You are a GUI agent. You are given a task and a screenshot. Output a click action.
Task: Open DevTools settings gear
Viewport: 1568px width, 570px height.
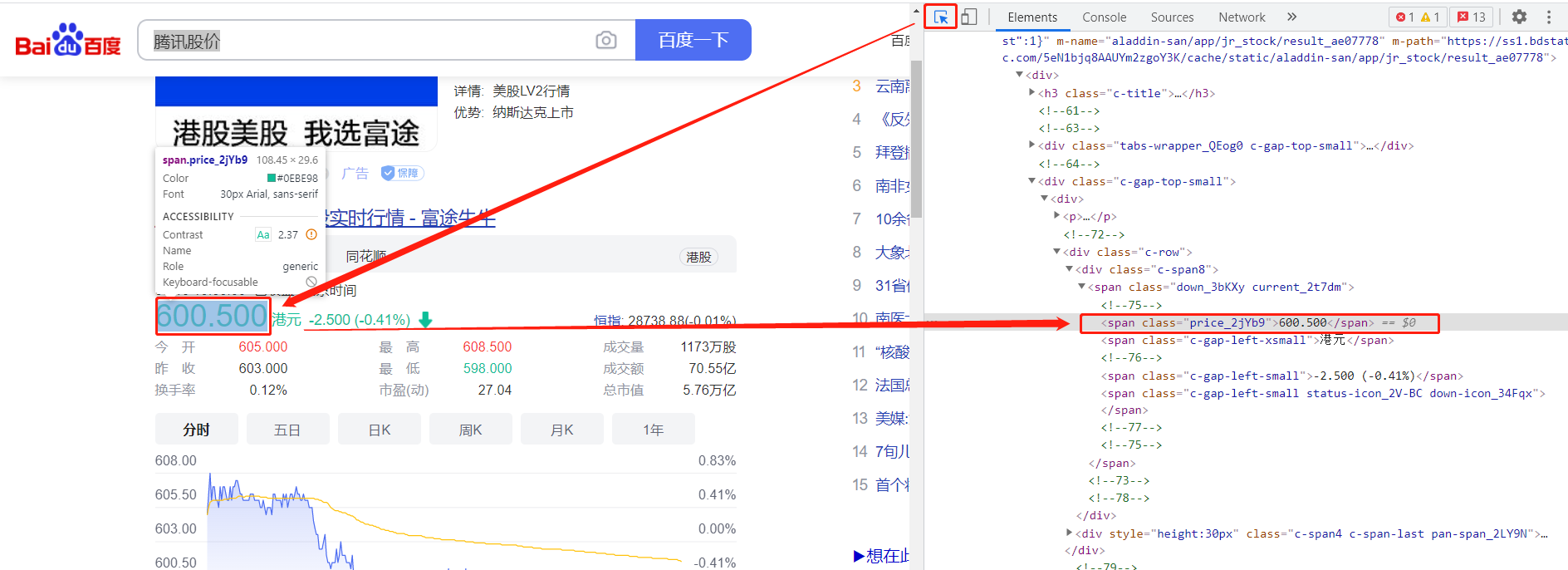click(x=1519, y=17)
